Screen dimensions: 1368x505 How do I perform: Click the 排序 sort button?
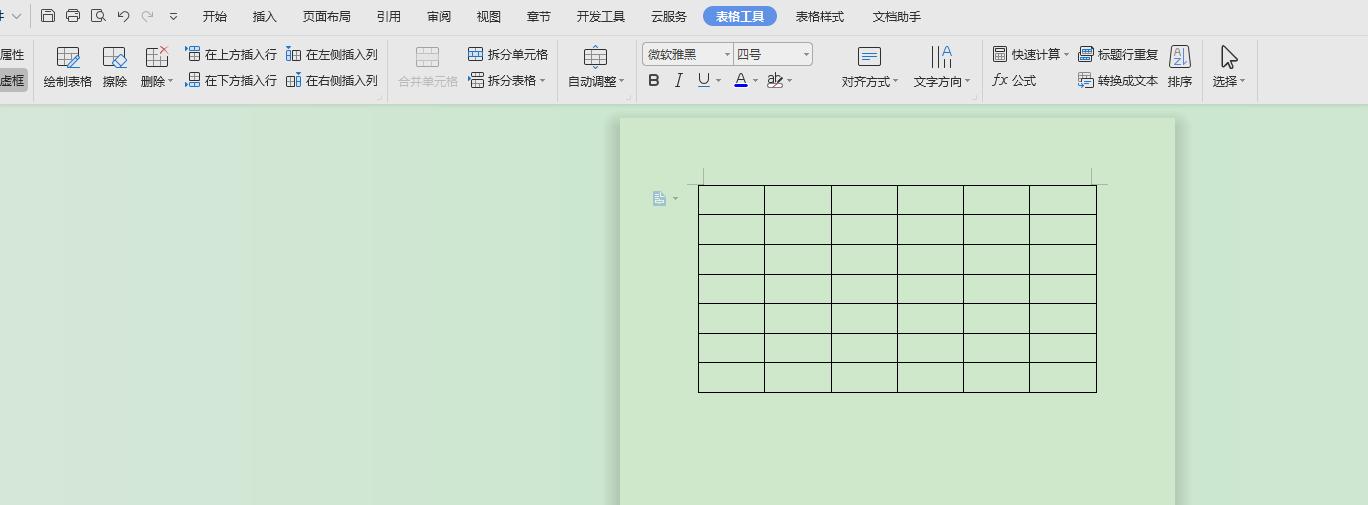[1180, 67]
